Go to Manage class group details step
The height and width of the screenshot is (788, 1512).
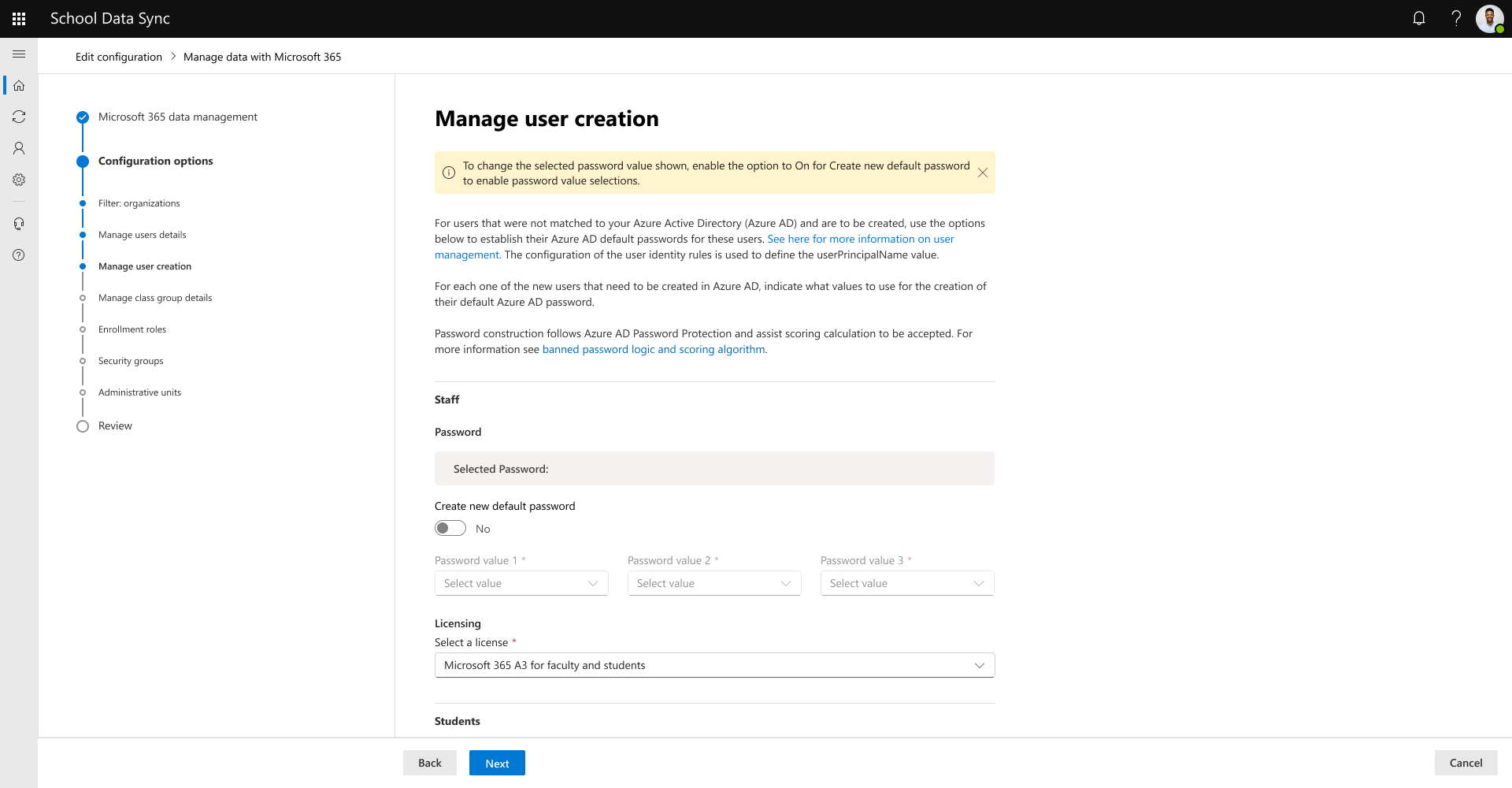(x=155, y=298)
